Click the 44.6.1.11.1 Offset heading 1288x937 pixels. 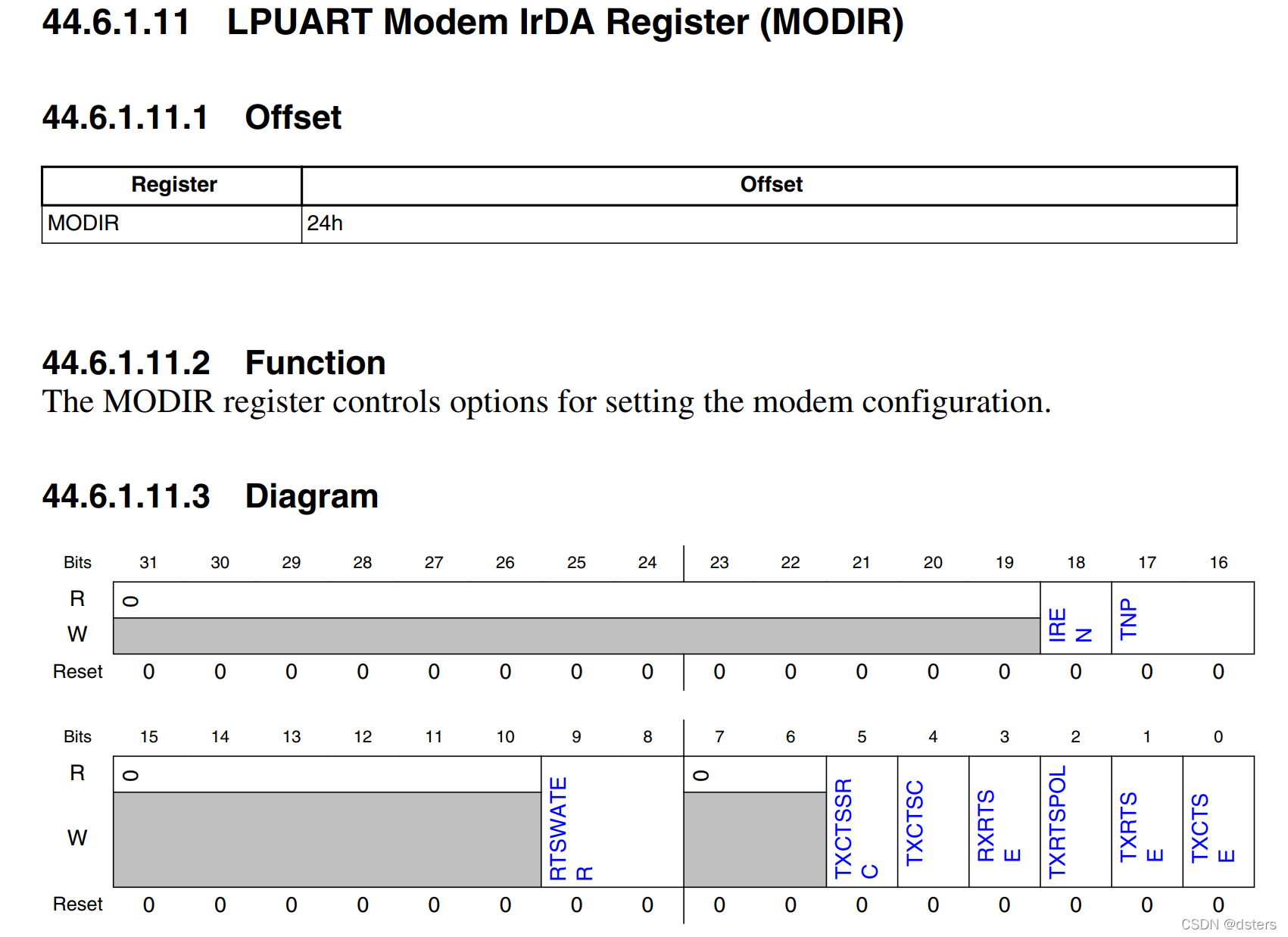click(192, 117)
